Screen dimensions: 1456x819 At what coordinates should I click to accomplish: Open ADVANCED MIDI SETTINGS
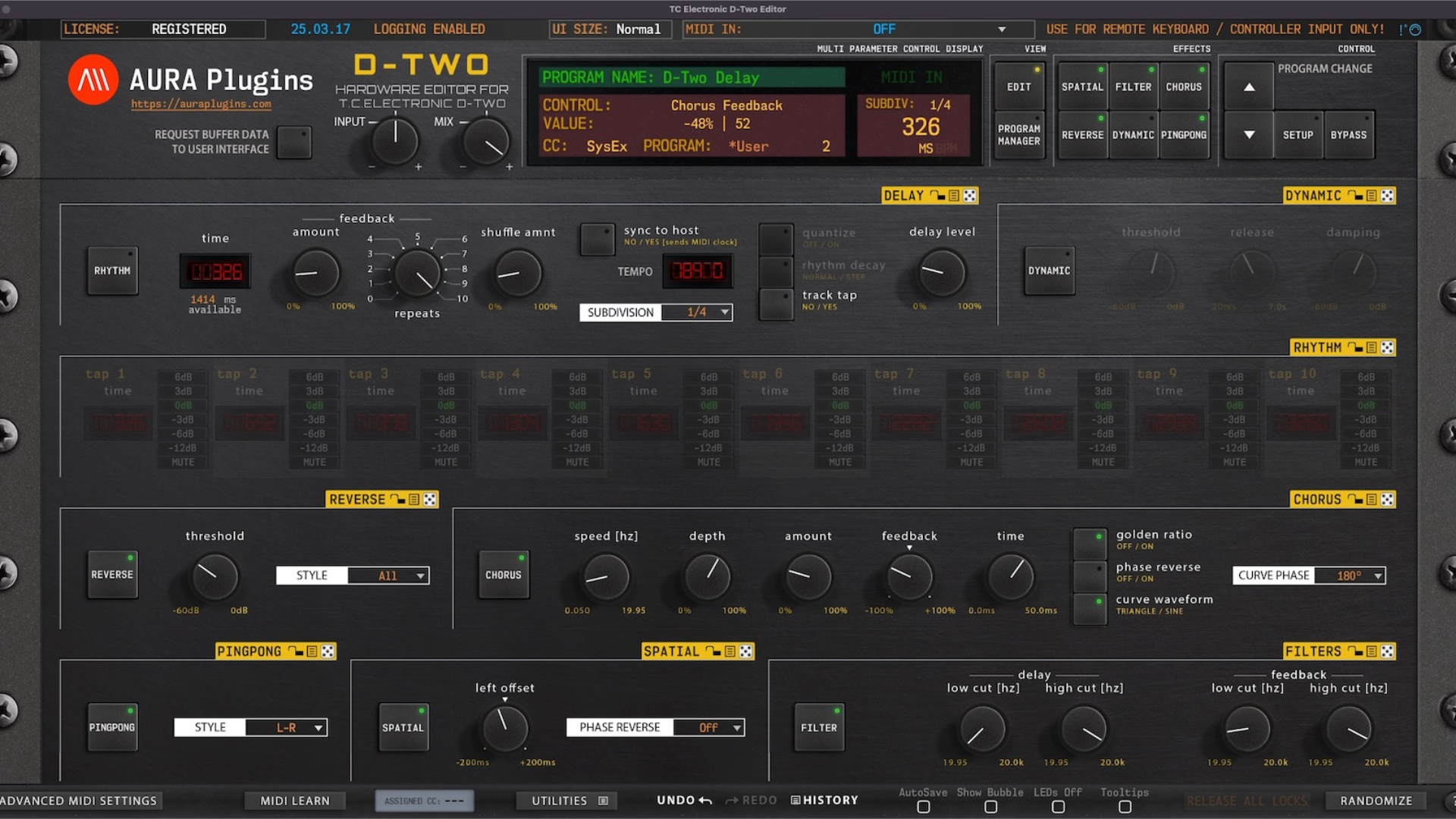[78, 800]
